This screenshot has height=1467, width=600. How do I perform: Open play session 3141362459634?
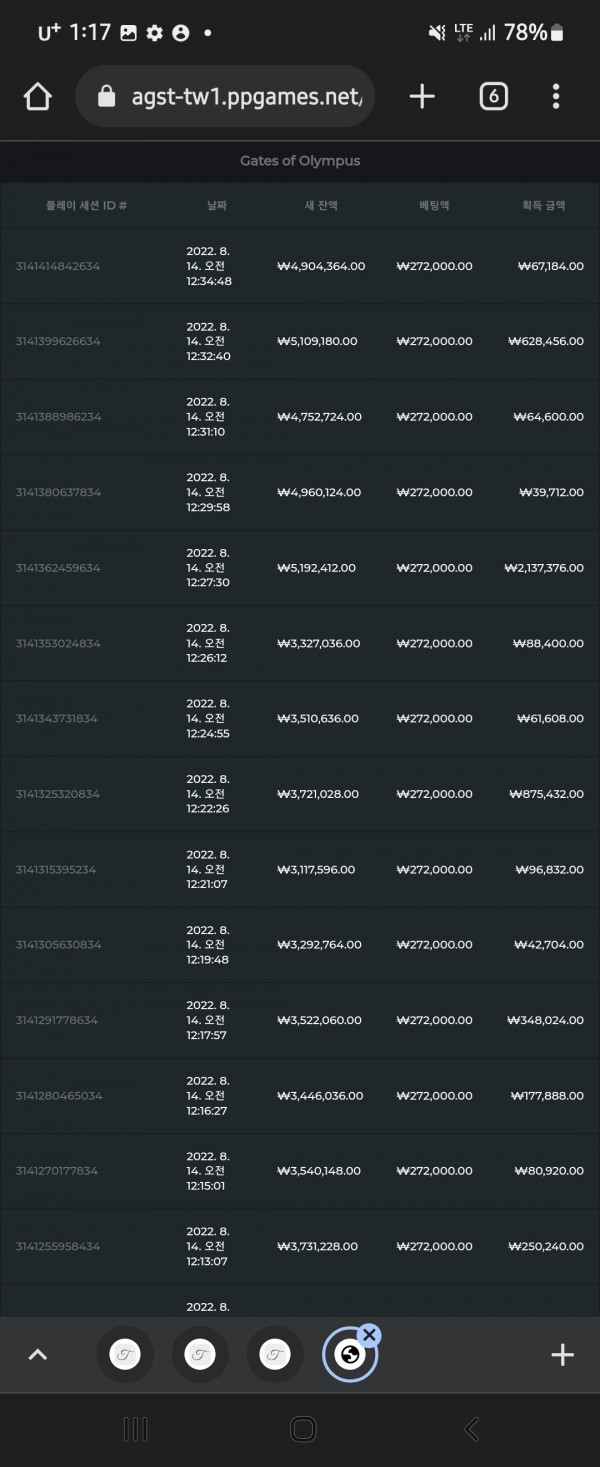(x=58, y=568)
